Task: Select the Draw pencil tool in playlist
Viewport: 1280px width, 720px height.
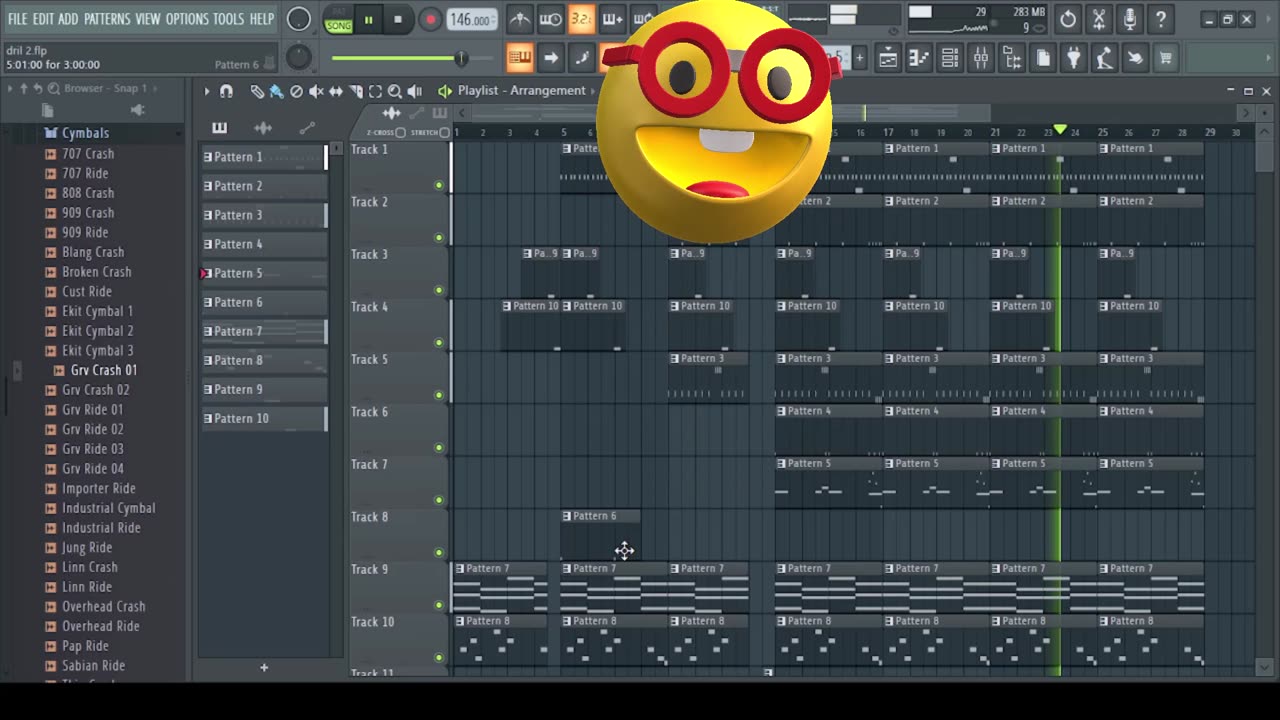Action: click(257, 91)
